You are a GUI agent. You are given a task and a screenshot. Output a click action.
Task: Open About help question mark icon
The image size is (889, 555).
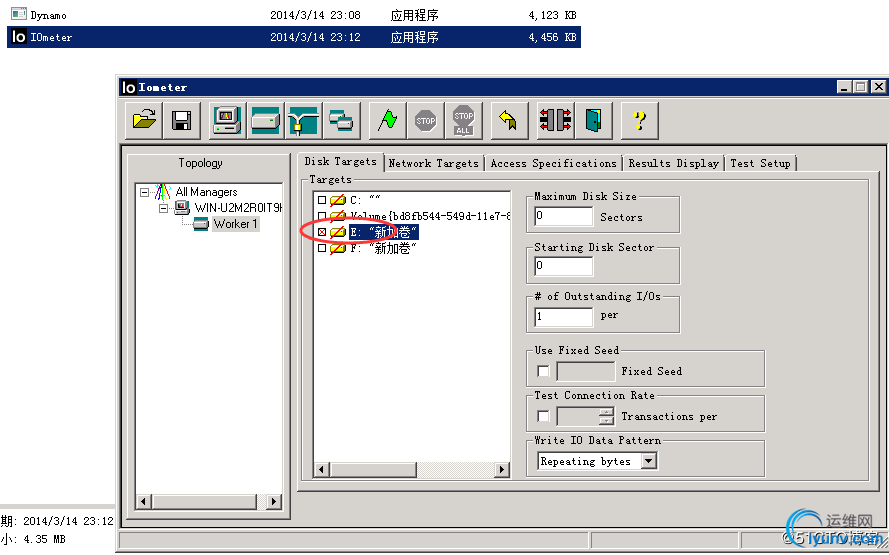(640, 120)
